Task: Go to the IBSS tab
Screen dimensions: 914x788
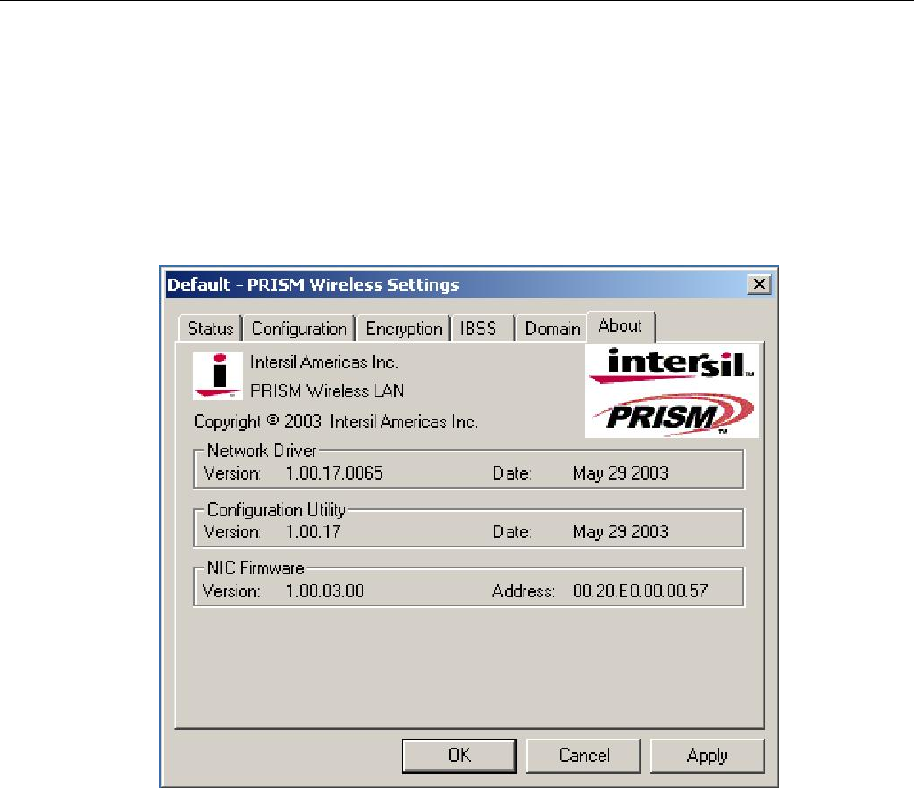Action: coord(481,329)
